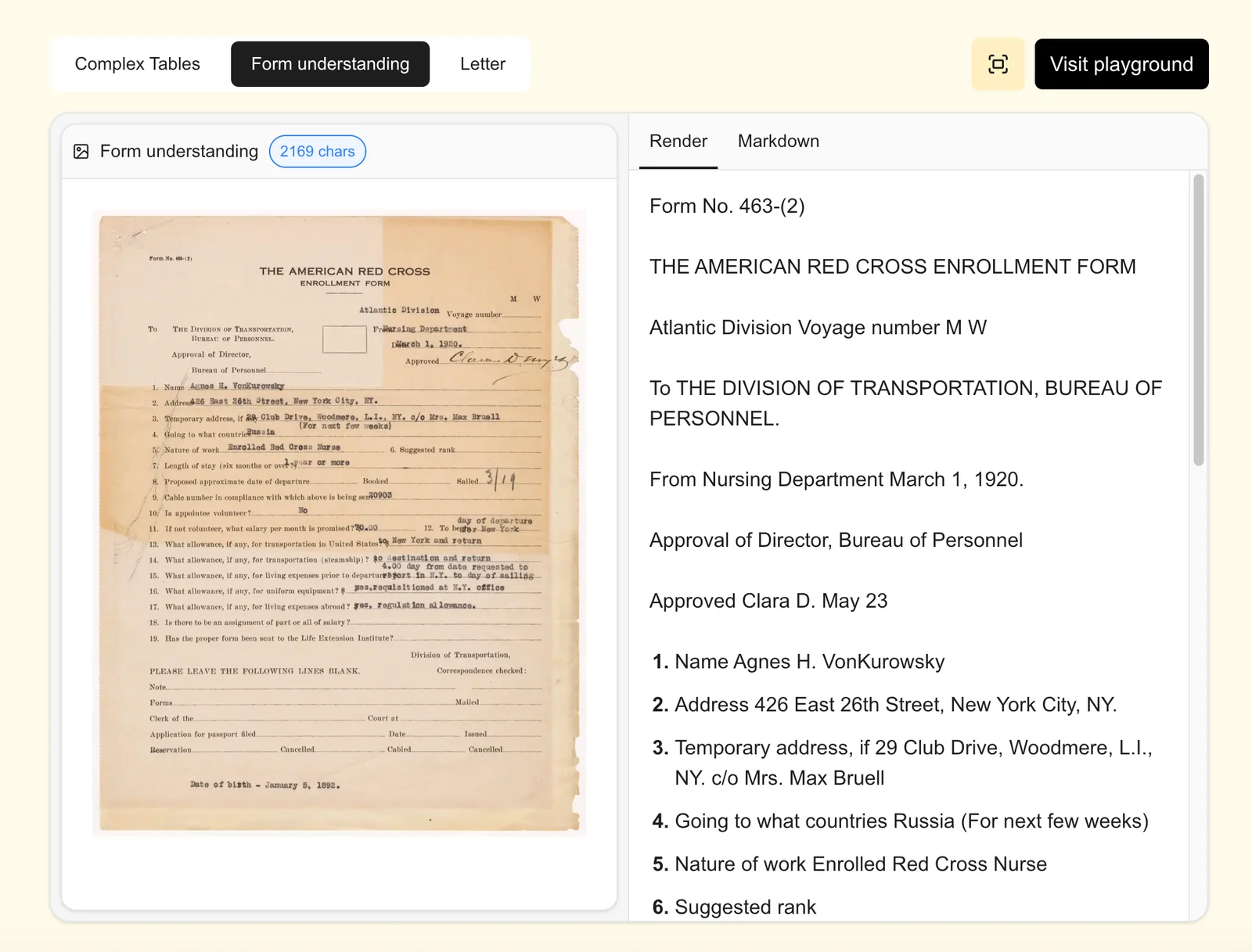This screenshot has width=1252, height=952.
Task: Show the Render output tab
Action: point(678,142)
